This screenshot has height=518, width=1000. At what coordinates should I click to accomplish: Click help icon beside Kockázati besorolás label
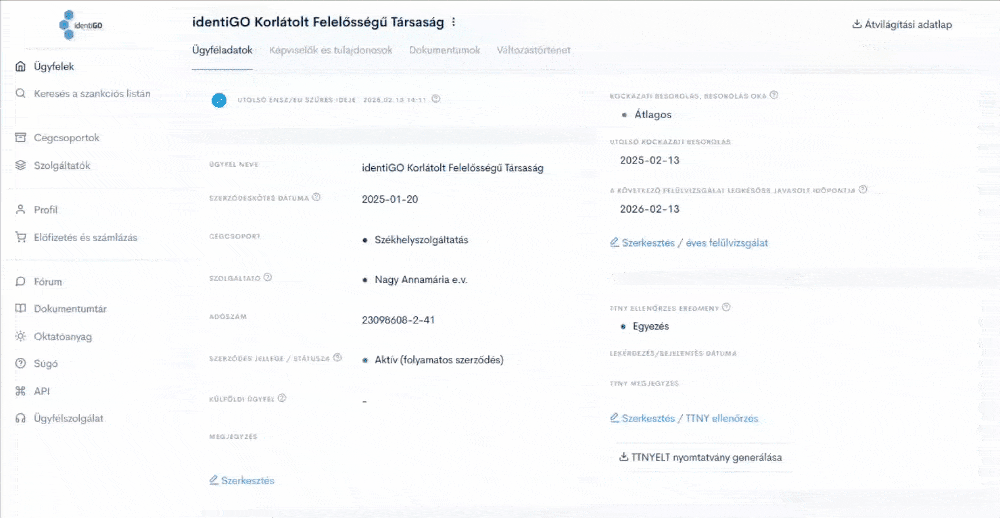774,95
